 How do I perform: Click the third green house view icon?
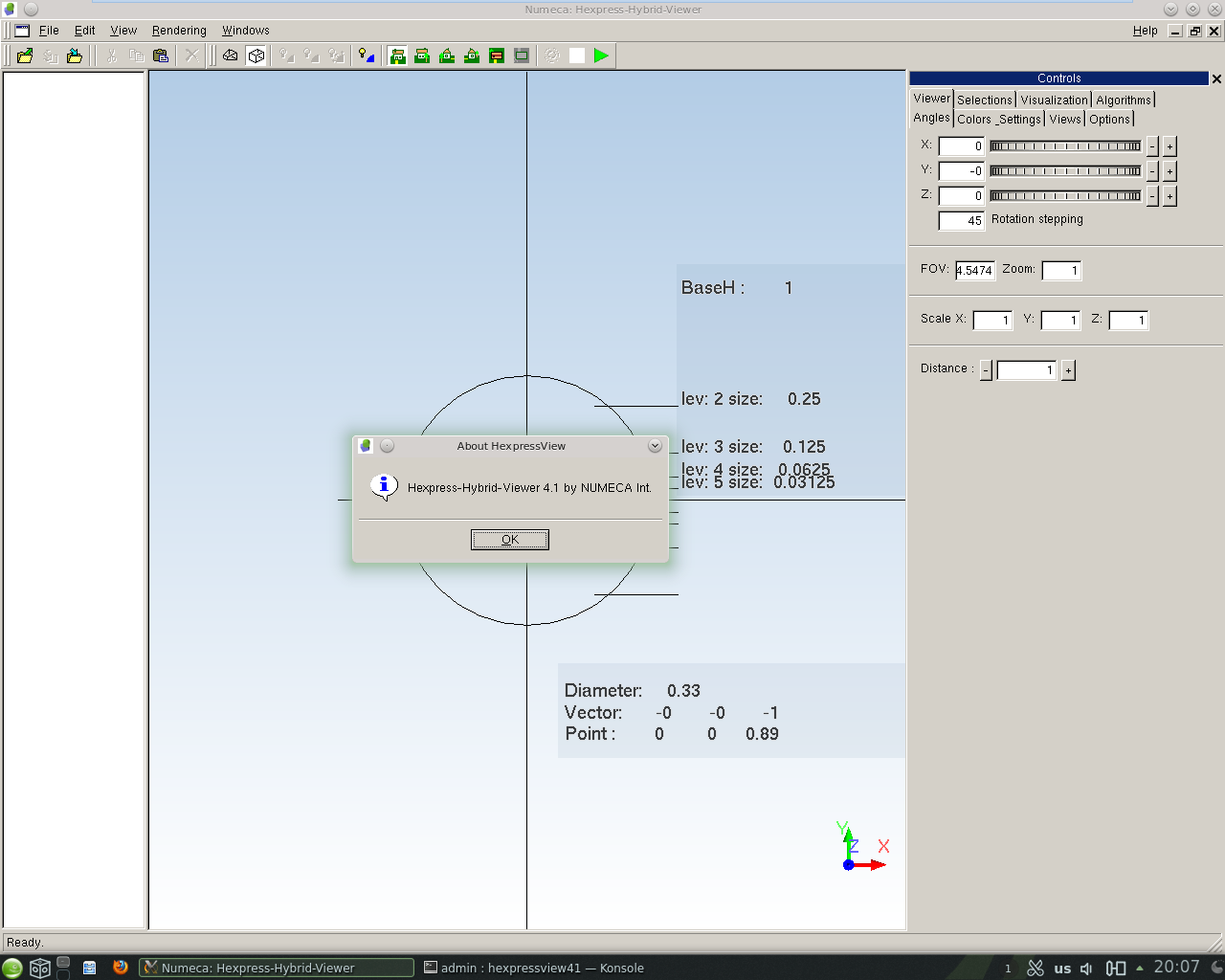tap(447, 56)
